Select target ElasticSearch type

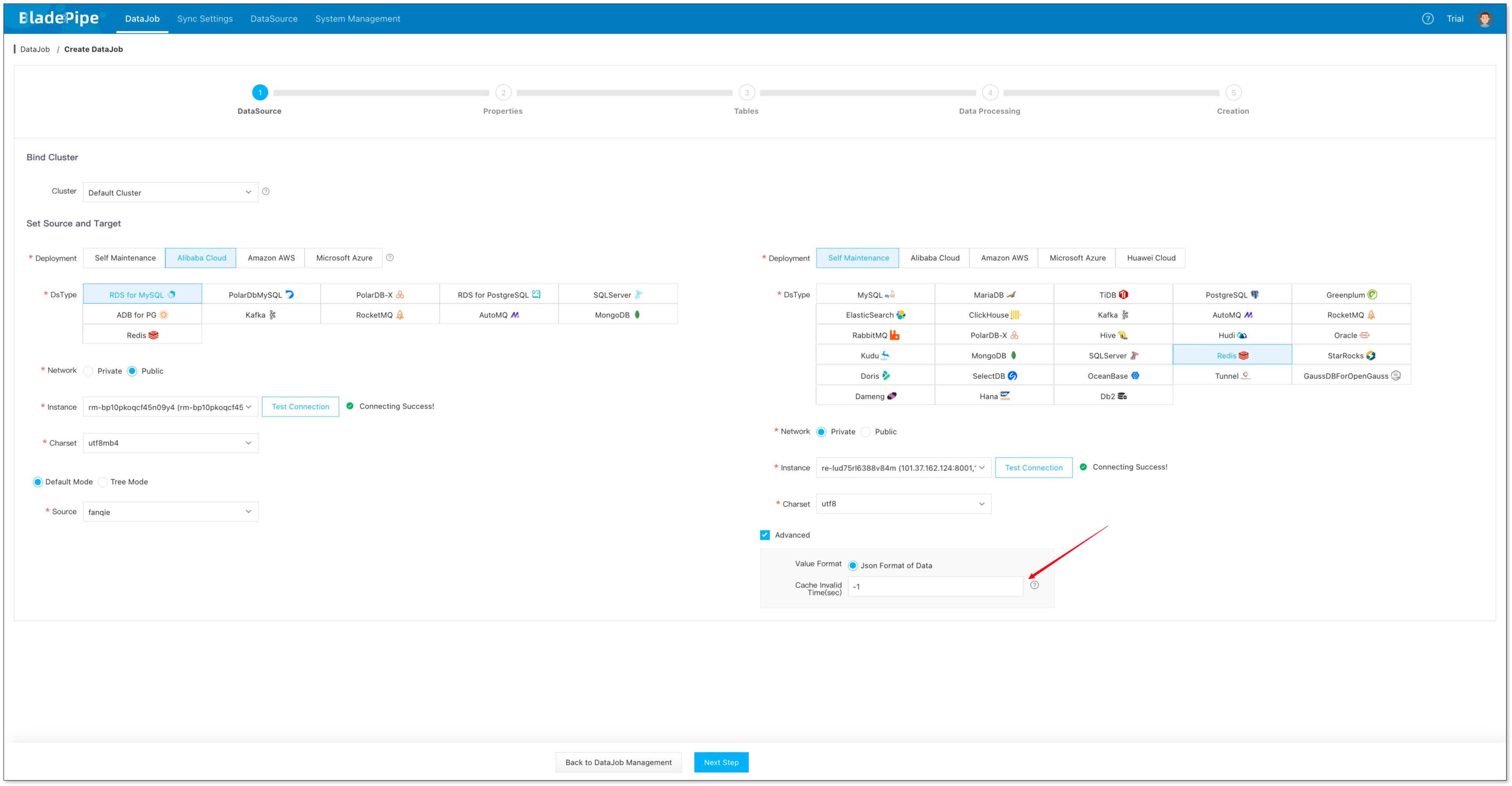click(876, 315)
